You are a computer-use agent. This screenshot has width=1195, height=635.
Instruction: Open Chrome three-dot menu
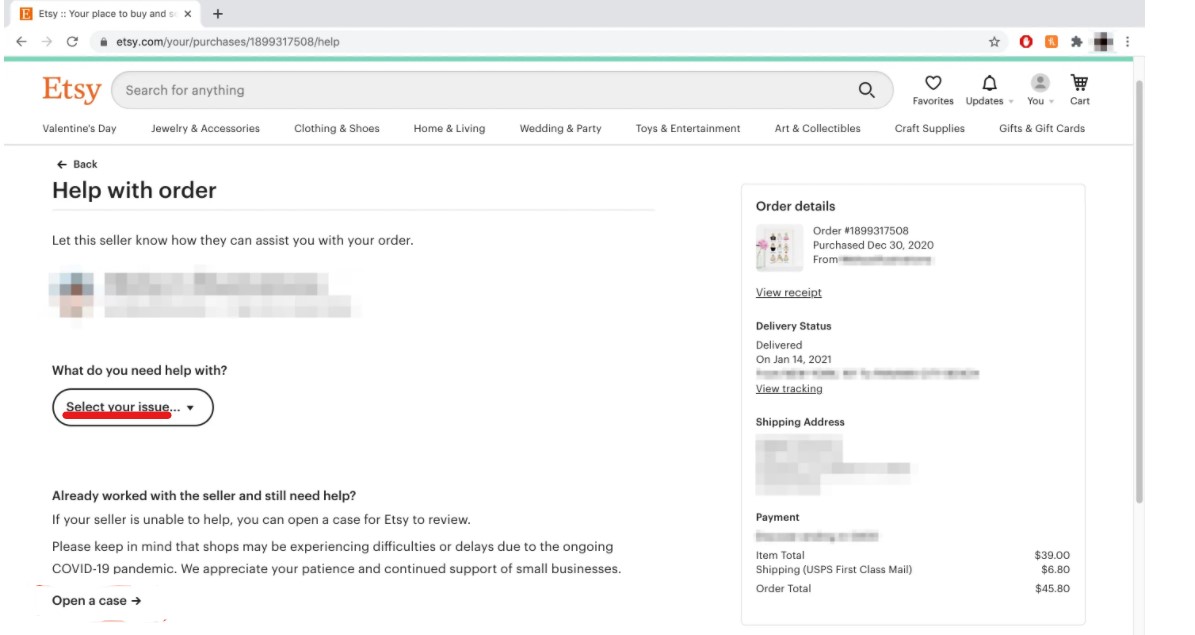point(1127,42)
